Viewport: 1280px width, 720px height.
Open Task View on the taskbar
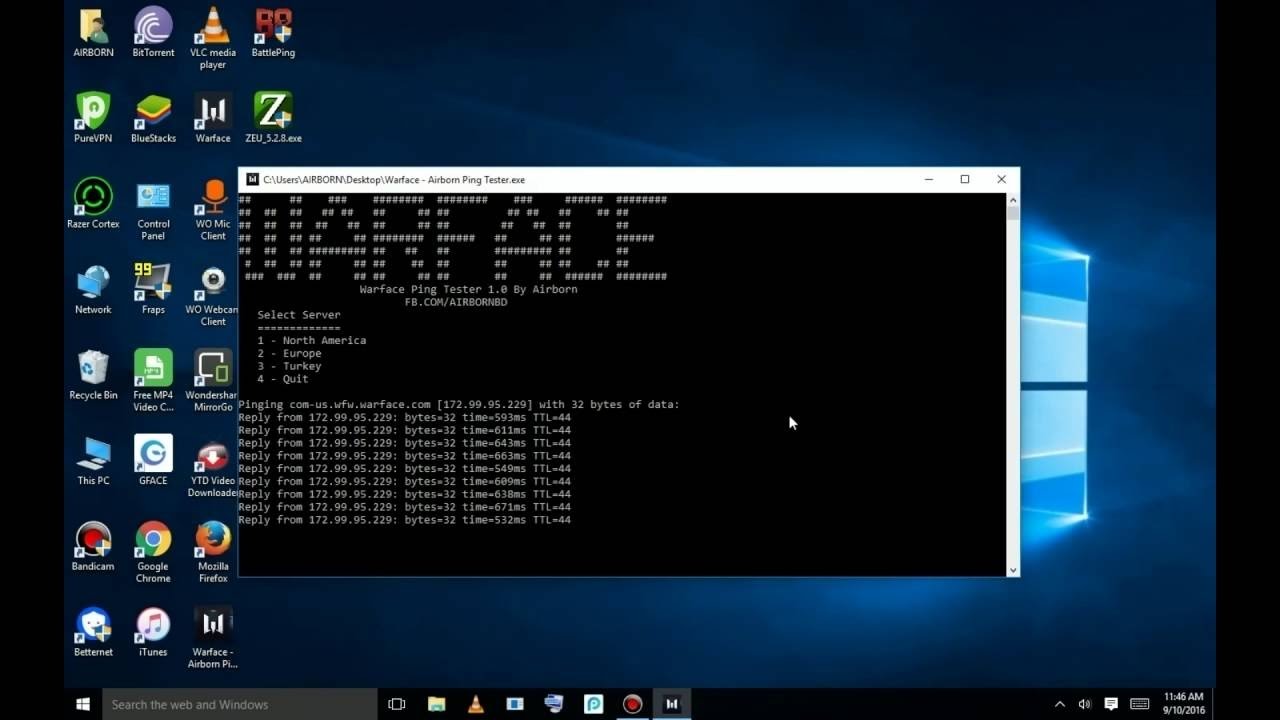point(396,704)
